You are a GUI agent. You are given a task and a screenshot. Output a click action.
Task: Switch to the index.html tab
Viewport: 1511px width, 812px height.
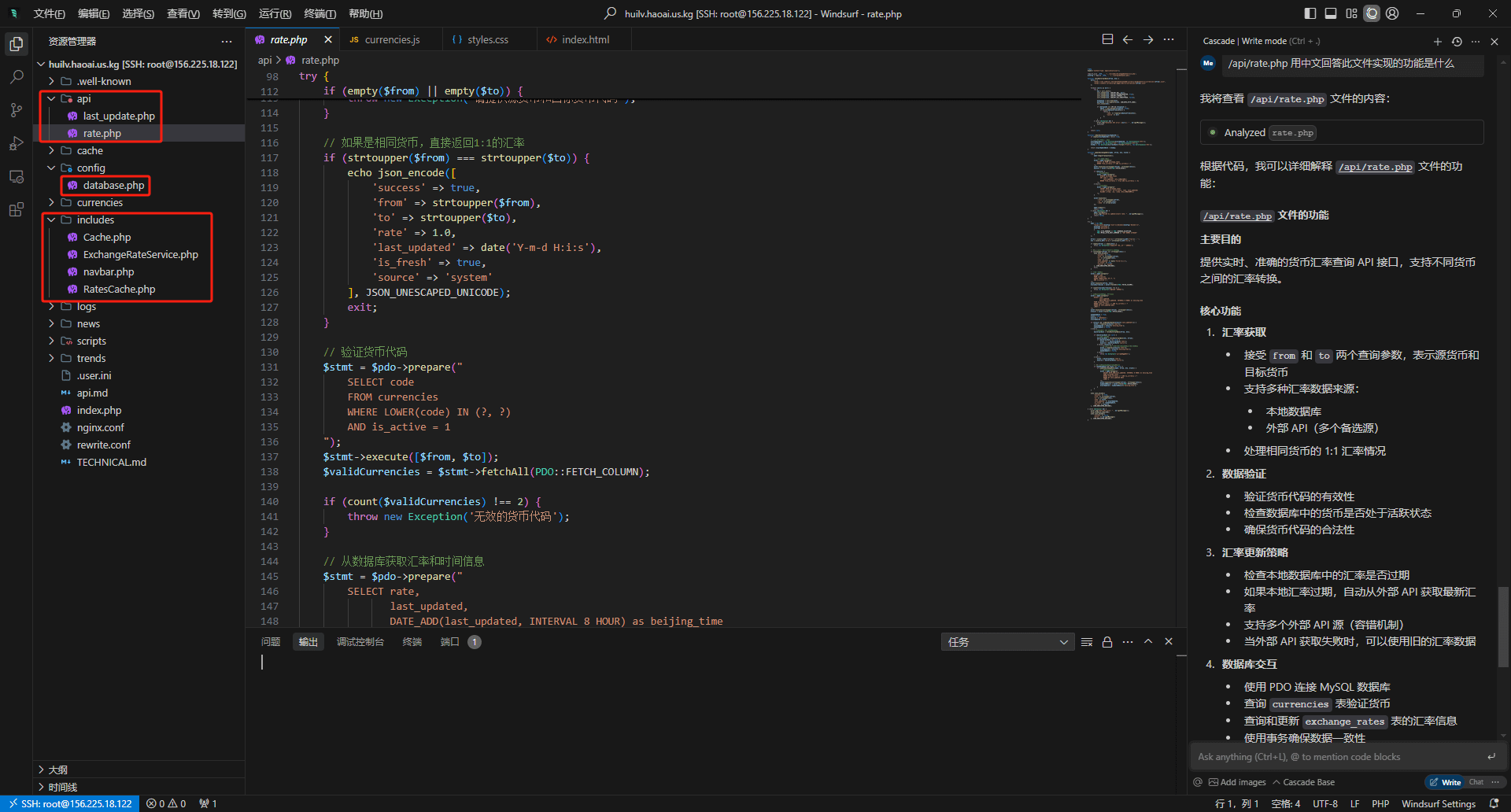click(x=585, y=39)
